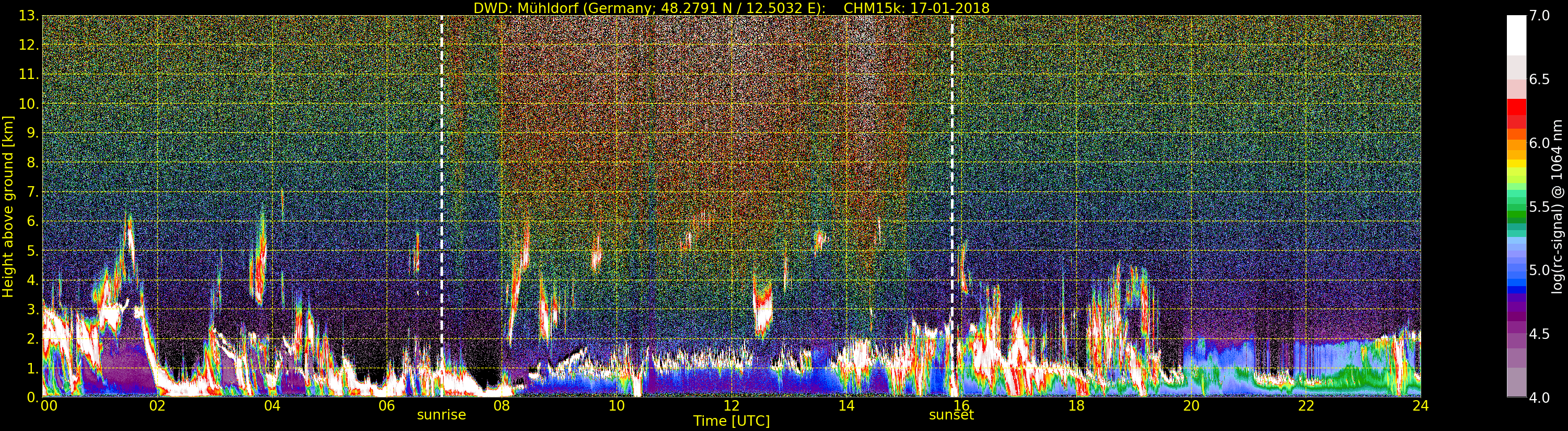Image resolution: width=1568 pixels, height=431 pixels.
Task: Click the 'CHM15k: 17-01-2018' title text
Action: (x=916, y=8)
